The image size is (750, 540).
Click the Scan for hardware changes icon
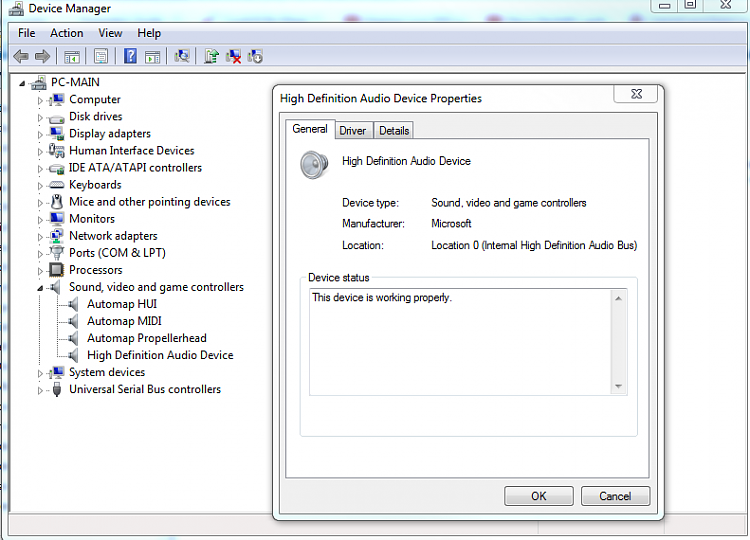(182, 56)
